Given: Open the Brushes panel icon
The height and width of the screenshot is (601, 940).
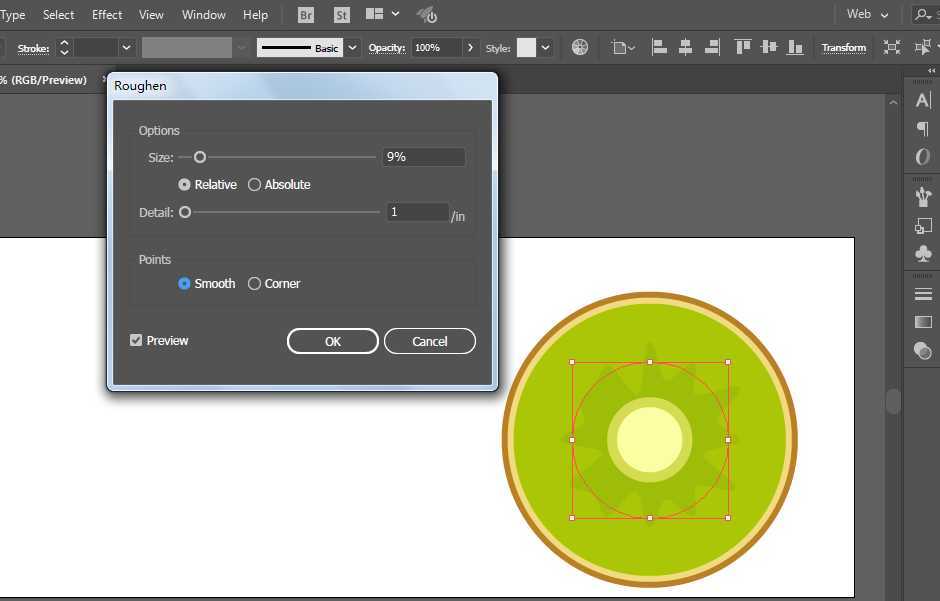Looking at the screenshot, I should tap(923, 196).
